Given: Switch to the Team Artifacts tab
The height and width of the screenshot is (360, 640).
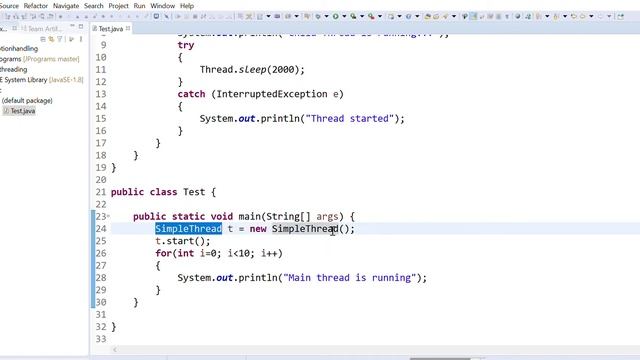Looking at the screenshot, I should pos(41,29).
